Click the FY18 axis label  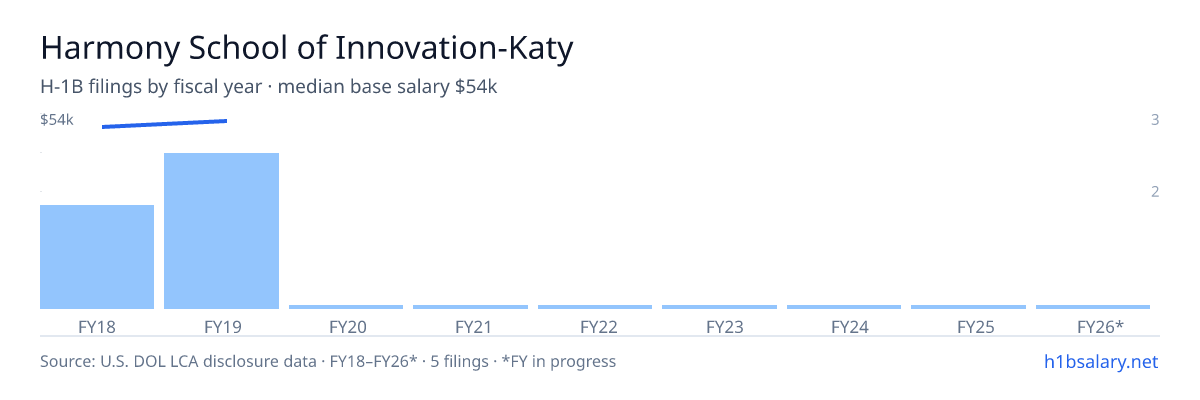[x=97, y=326]
